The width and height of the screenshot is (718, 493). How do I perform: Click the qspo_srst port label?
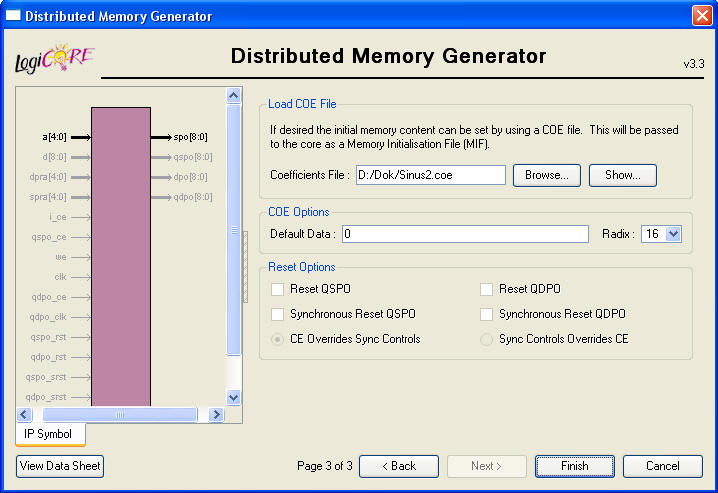(46, 377)
